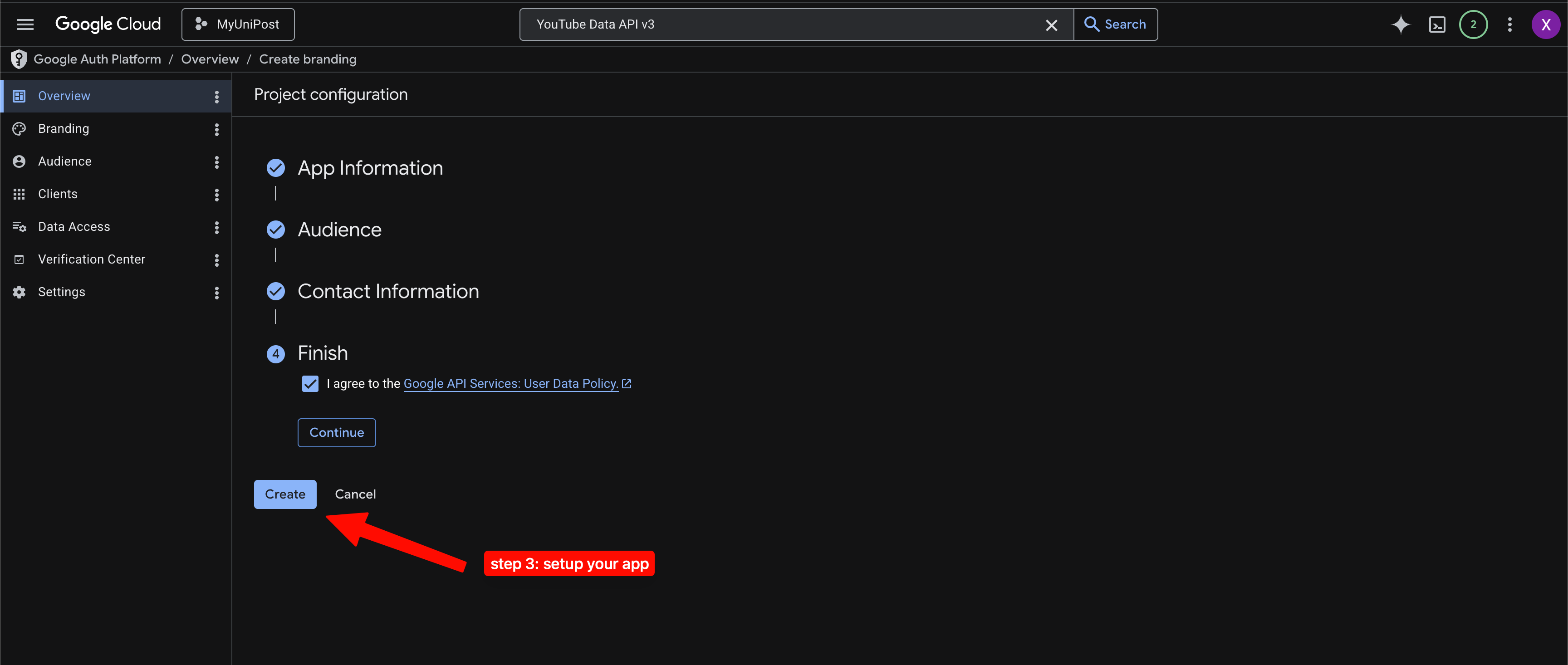
Task: Open three-dot menu beside Branding
Action: pyautogui.click(x=217, y=130)
